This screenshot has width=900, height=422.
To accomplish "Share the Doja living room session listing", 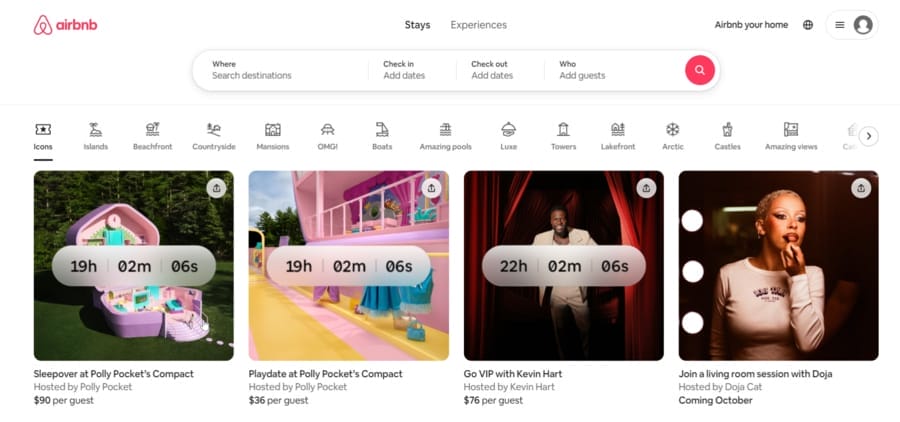I will pos(861,188).
